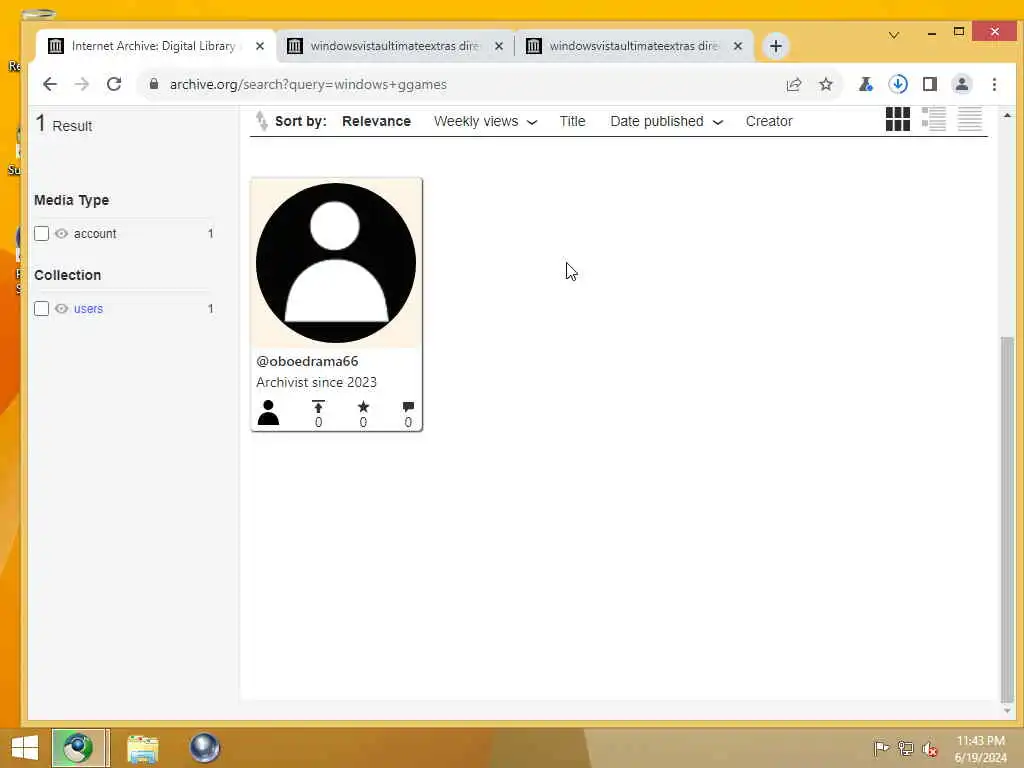
Task: Reload the archive.org search page
Action: point(114,84)
